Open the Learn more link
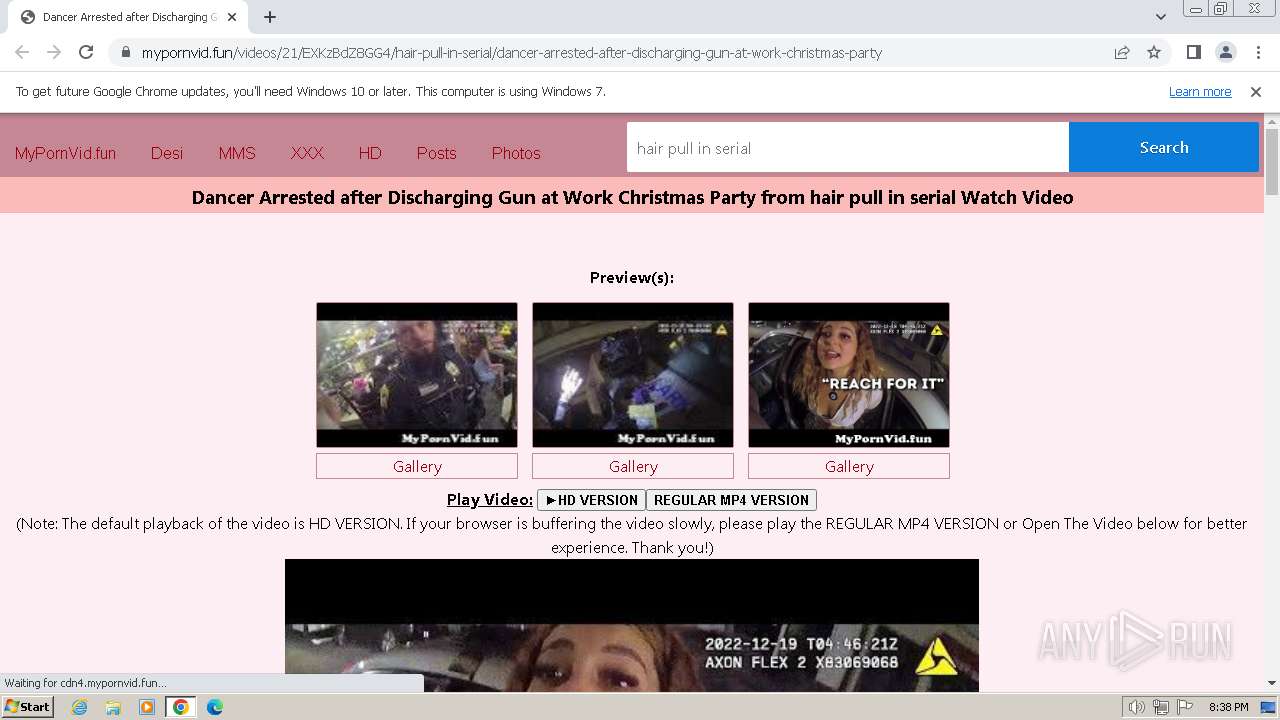The image size is (1280, 720). pyautogui.click(x=1200, y=91)
